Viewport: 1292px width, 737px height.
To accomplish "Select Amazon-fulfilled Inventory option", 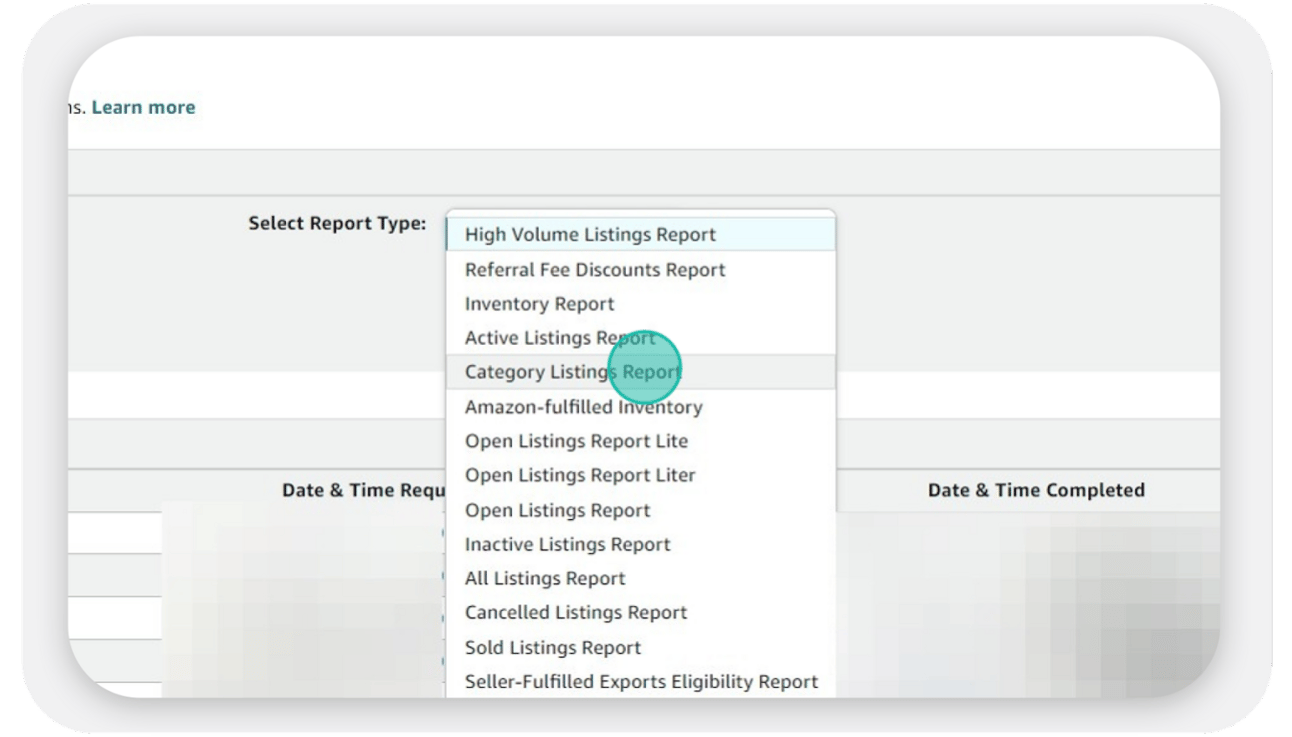I will [640, 407].
